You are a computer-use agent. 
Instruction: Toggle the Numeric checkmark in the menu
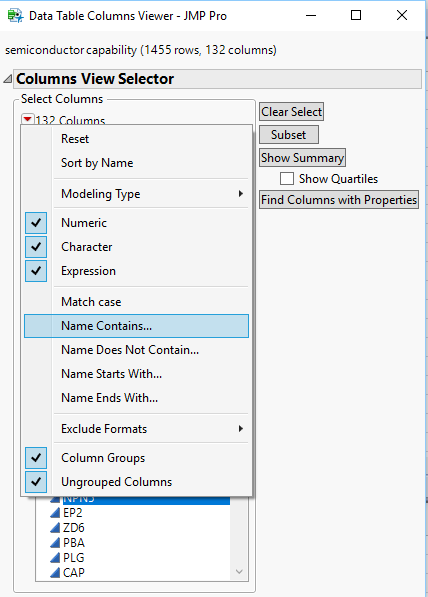[36, 223]
